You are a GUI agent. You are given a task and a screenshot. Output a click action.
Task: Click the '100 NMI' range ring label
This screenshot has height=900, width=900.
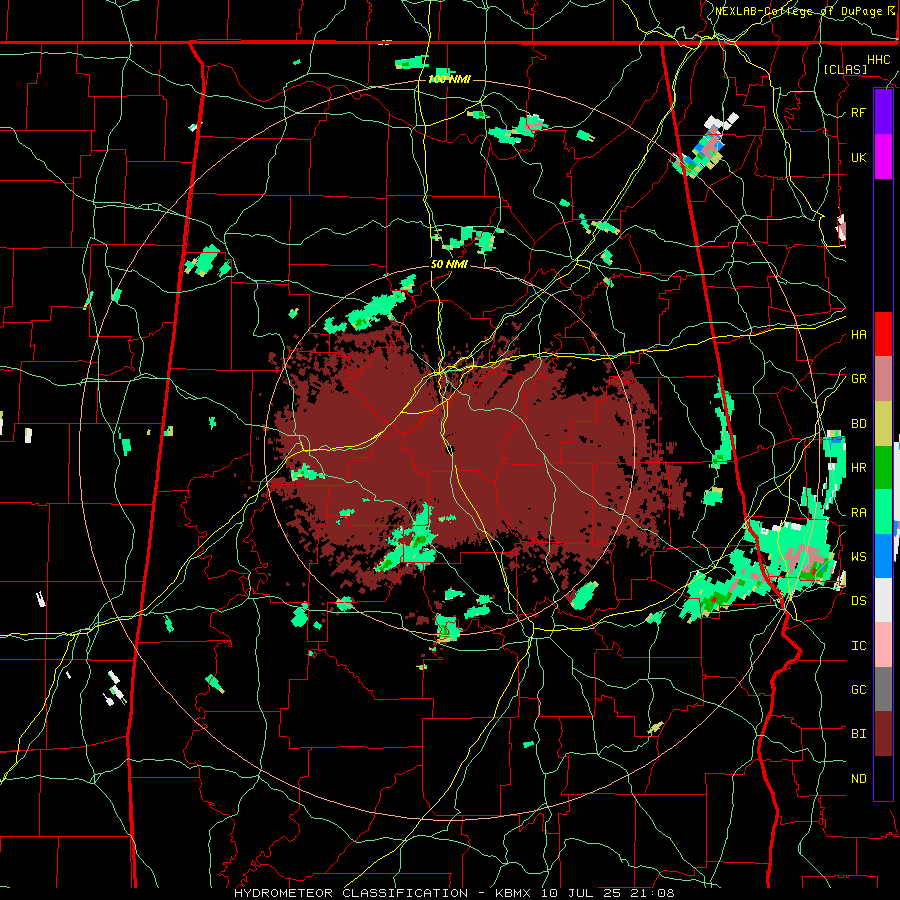point(449,79)
